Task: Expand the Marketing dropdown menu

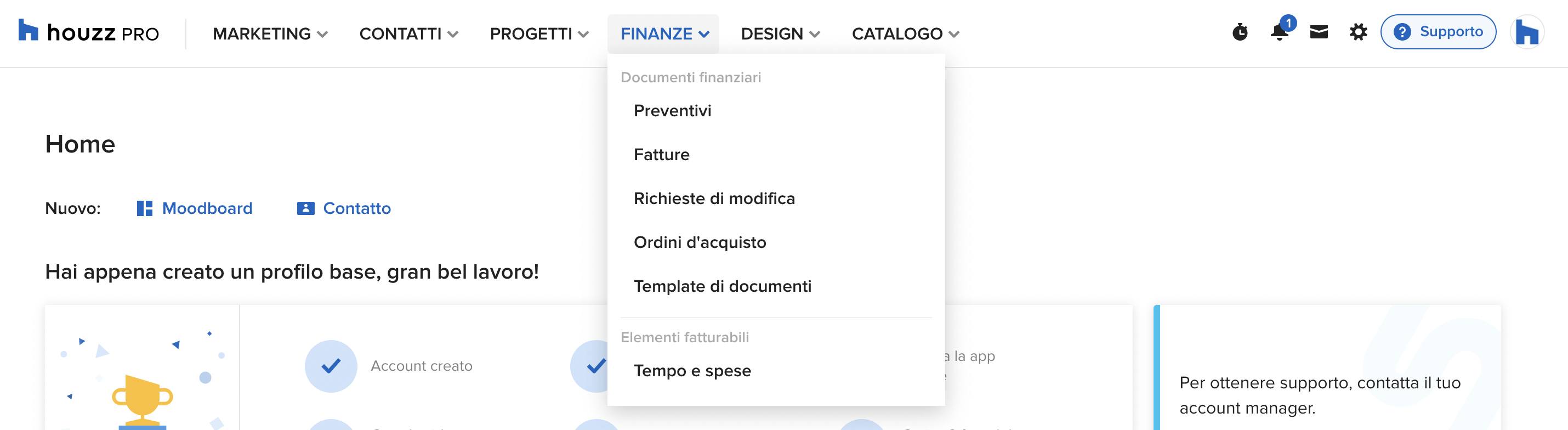Action: (x=270, y=33)
